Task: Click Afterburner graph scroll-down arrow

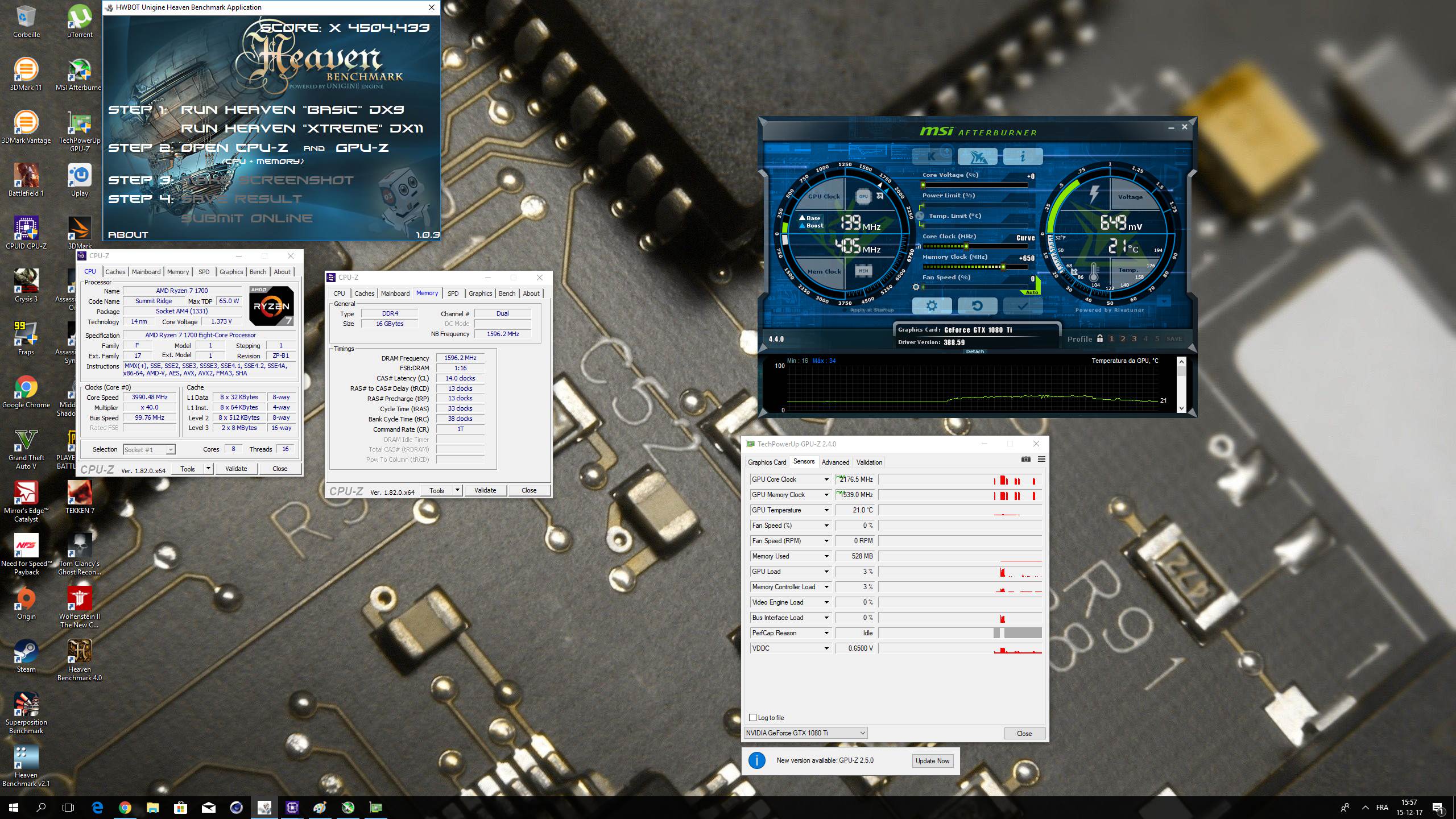Action: click(x=1181, y=408)
